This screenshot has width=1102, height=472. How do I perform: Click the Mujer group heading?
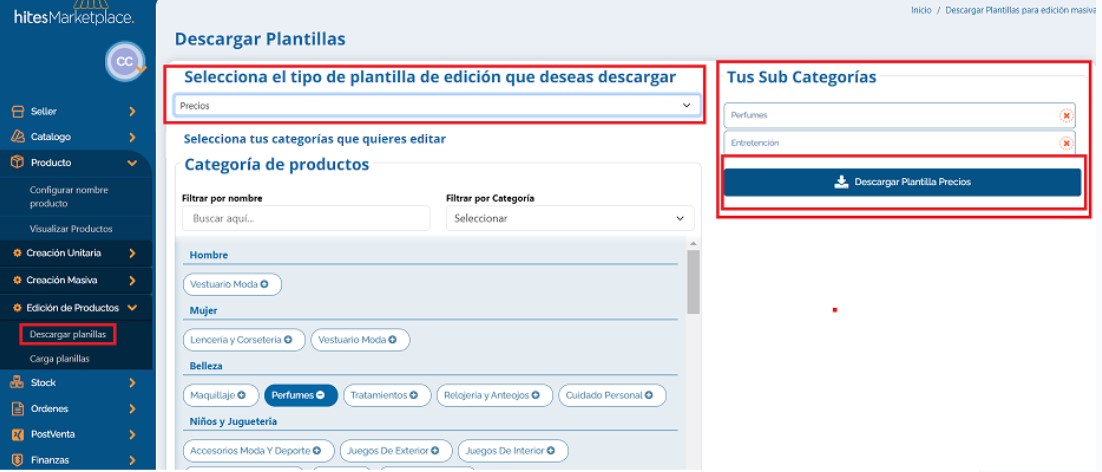203,310
